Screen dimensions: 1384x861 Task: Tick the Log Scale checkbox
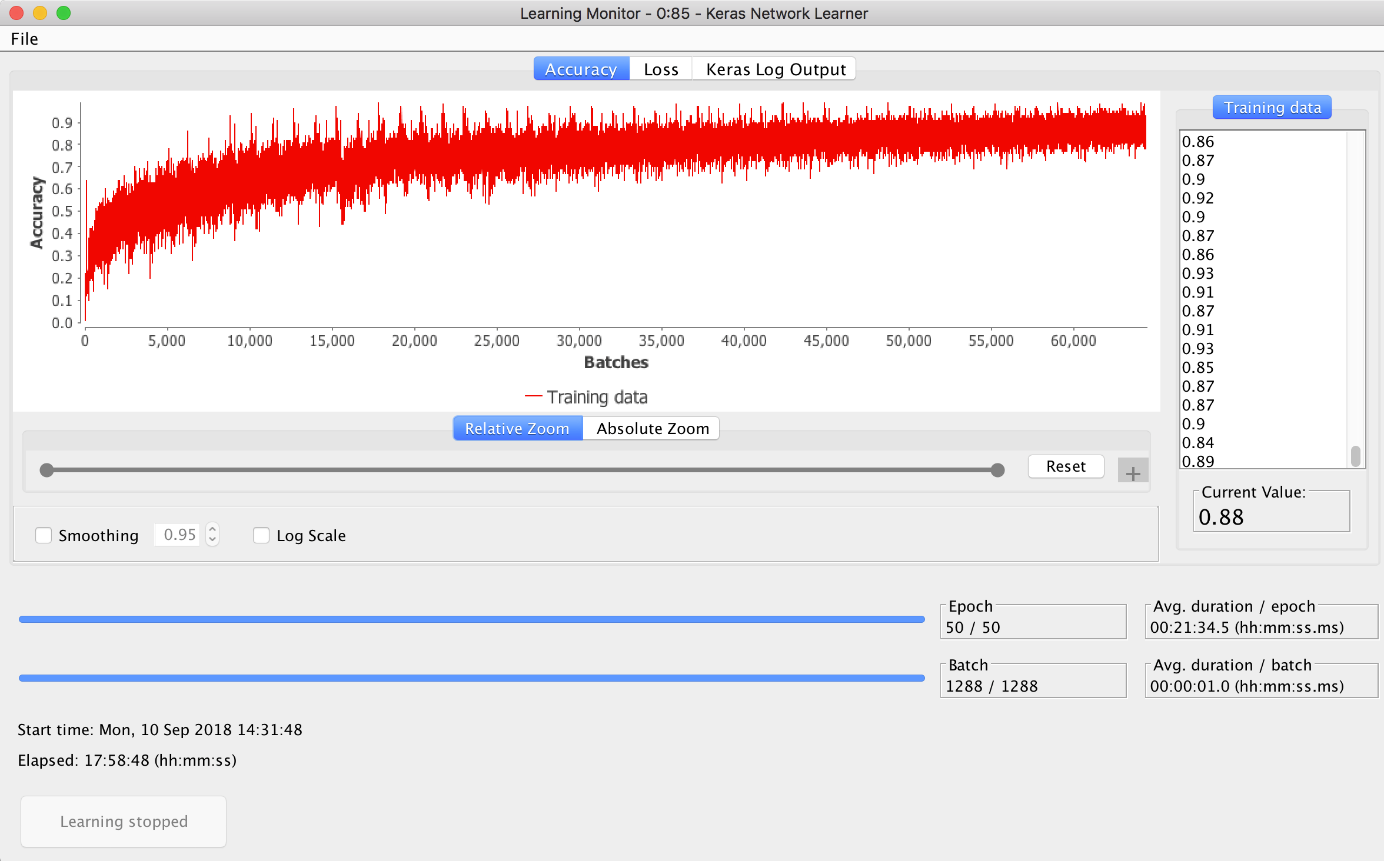[x=261, y=535]
